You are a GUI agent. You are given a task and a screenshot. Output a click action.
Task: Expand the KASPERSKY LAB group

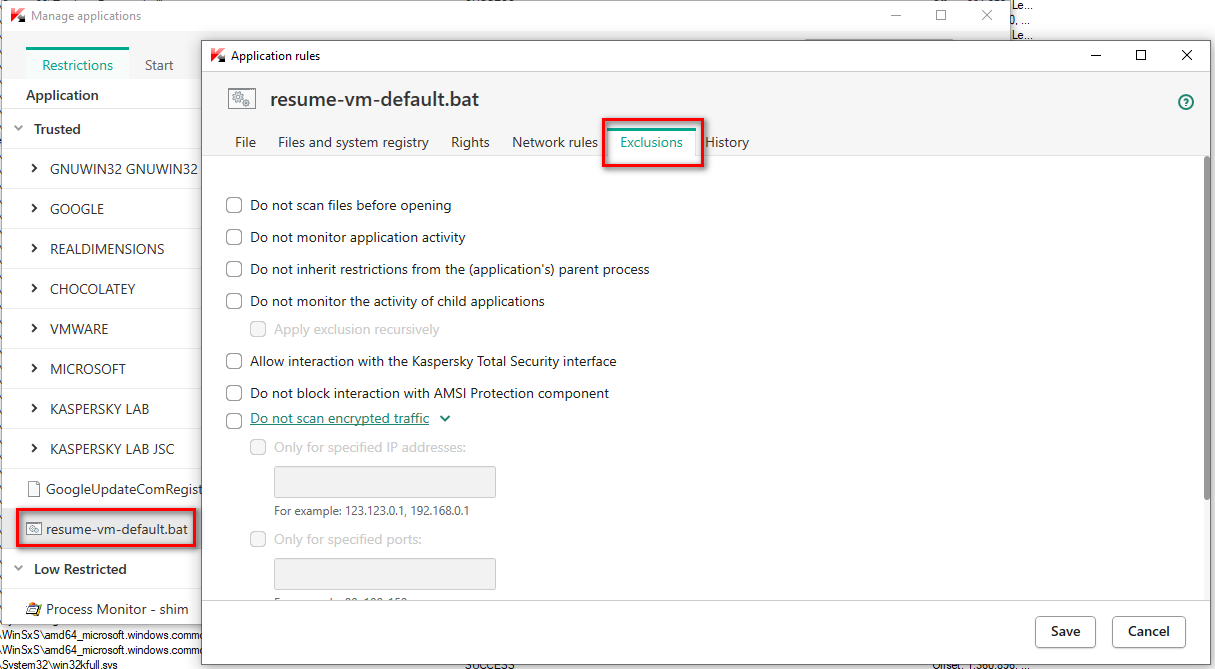tap(35, 409)
